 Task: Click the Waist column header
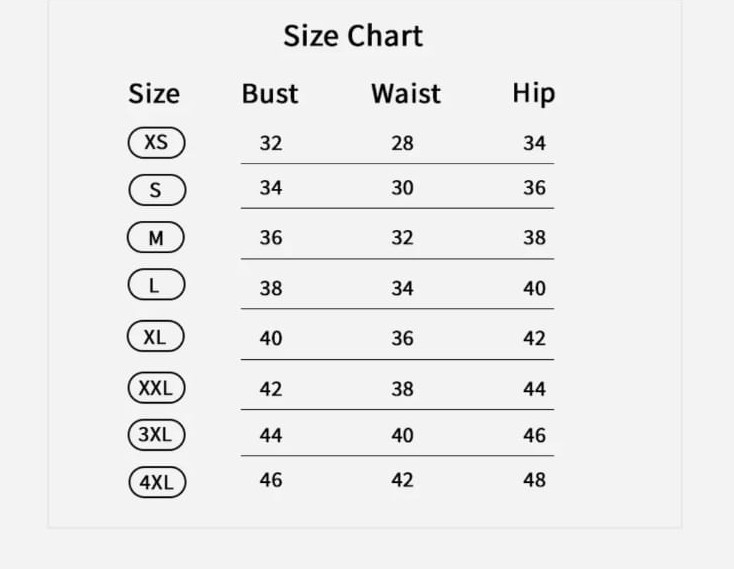click(405, 94)
